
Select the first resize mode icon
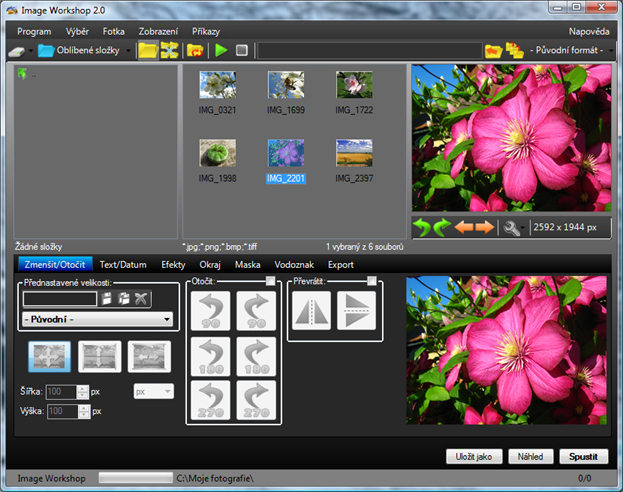tap(50, 357)
